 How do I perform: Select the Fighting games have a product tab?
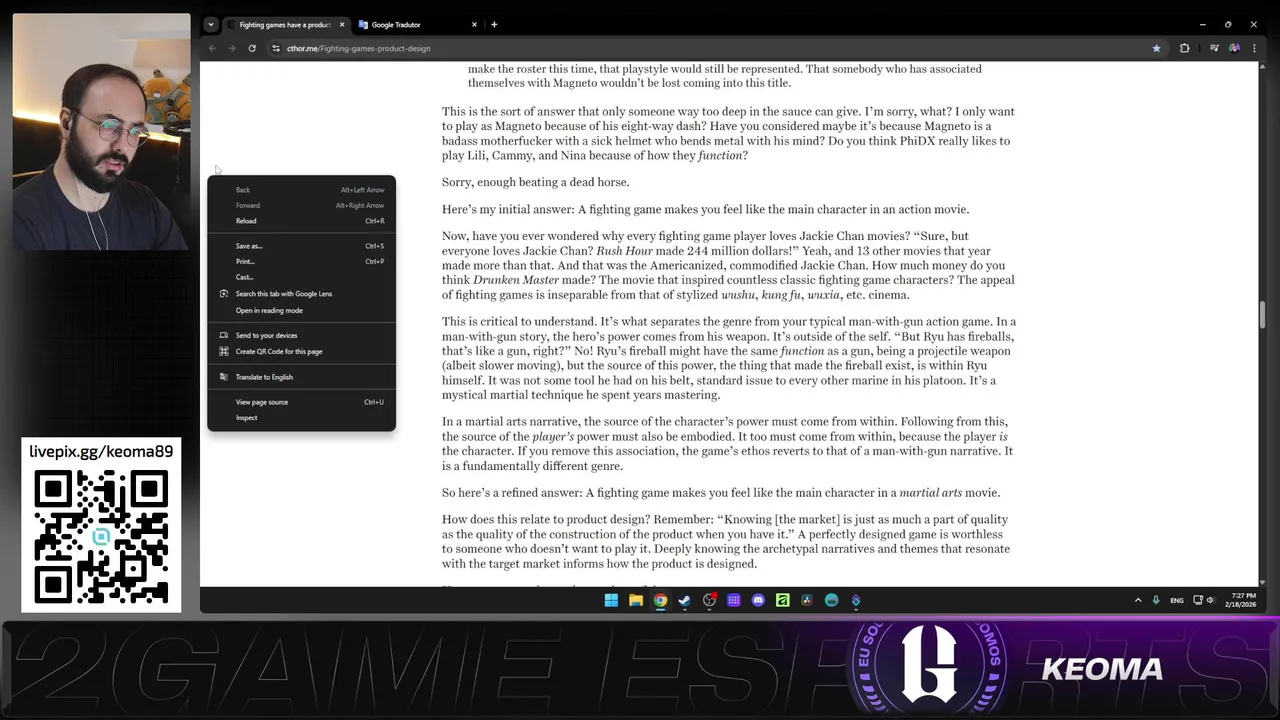pyautogui.click(x=286, y=24)
